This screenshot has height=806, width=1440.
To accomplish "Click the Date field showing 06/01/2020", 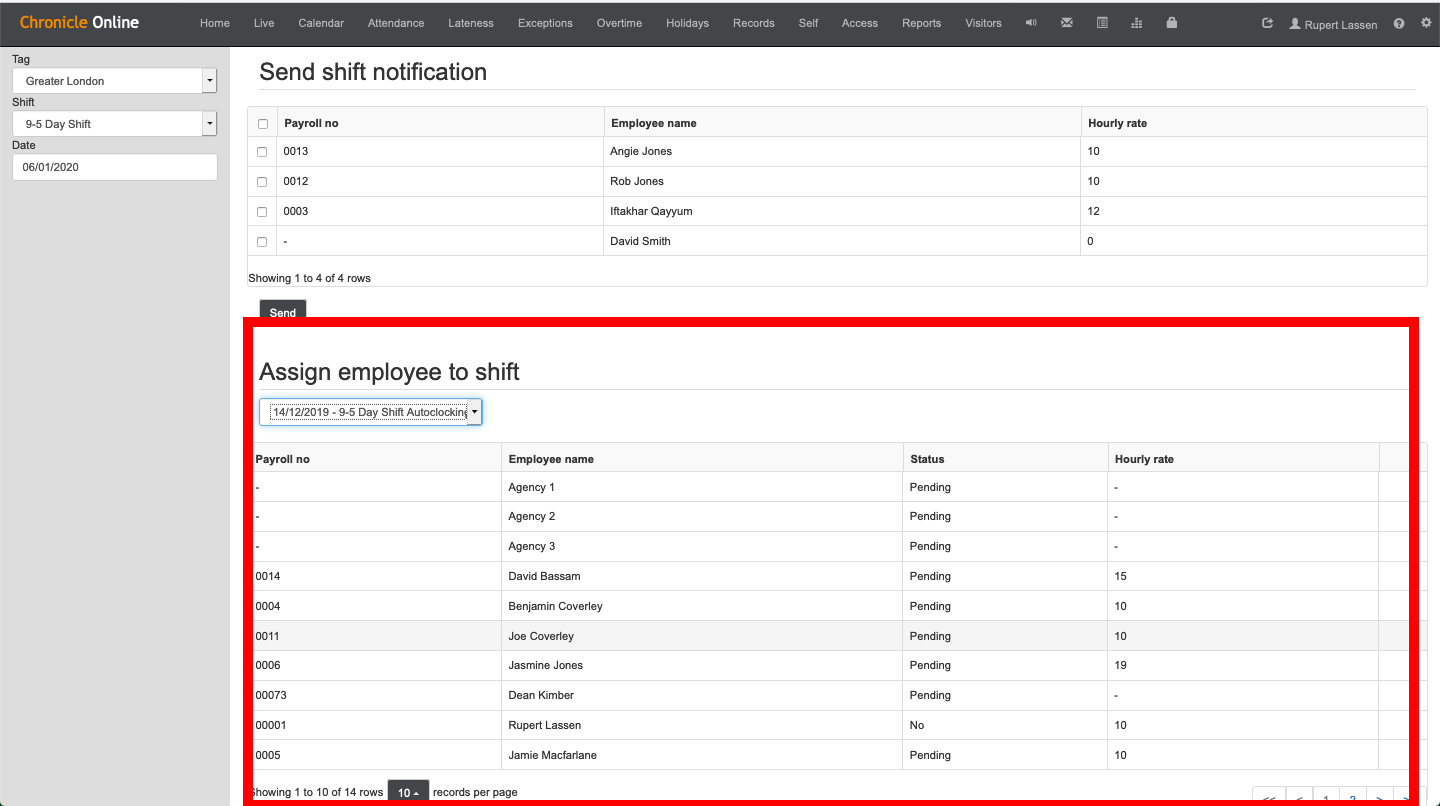I will coord(115,167).
